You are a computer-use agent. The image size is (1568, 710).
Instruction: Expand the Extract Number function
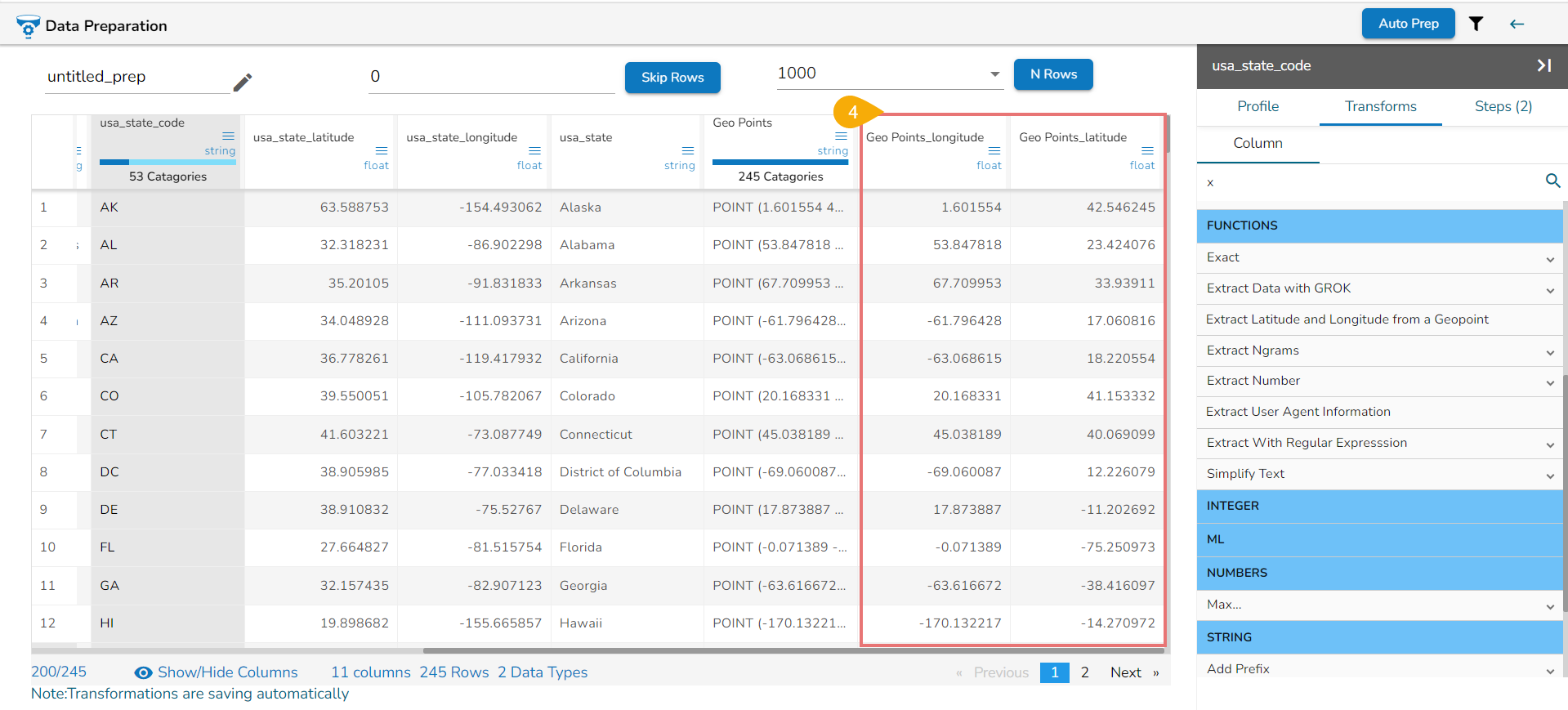(1549, 382)
